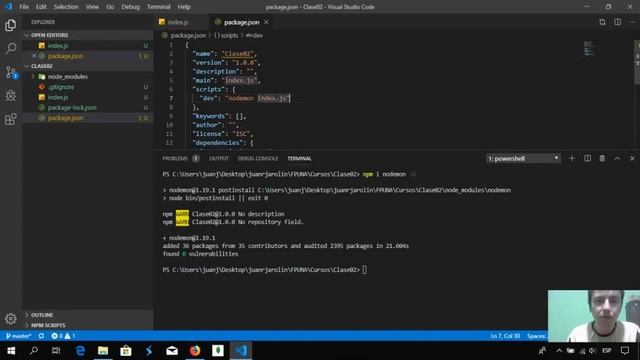Open the Debug menu
The image size is (640, 360).
click(x=130, y=7)
